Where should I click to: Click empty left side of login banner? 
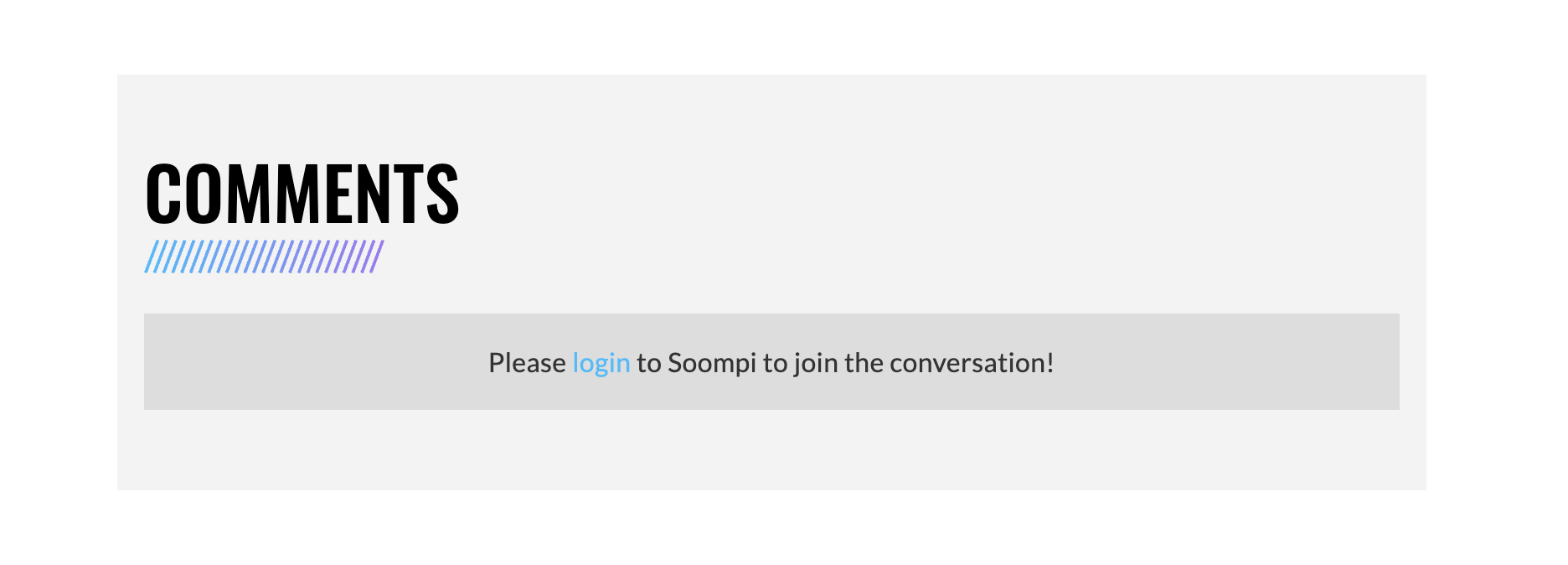click(310, 362)
